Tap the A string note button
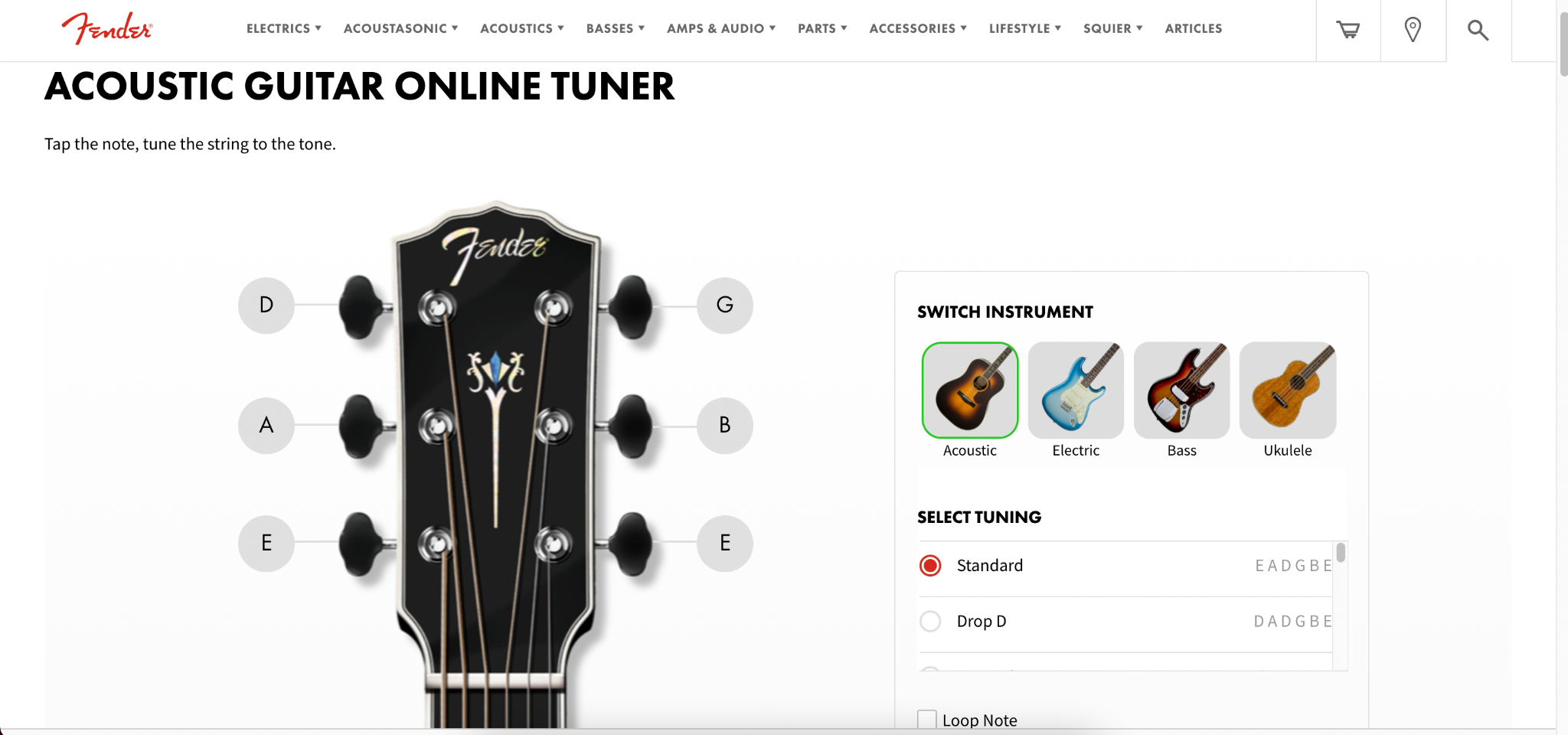 pos(266,426)
